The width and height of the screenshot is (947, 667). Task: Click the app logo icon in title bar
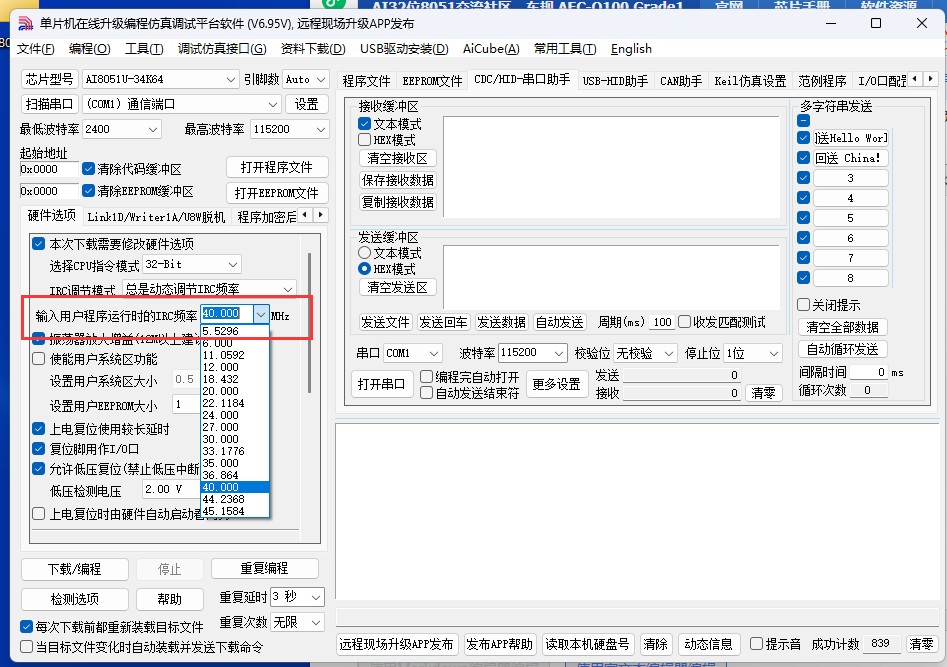pyautogui.click(x=25, y=24)
